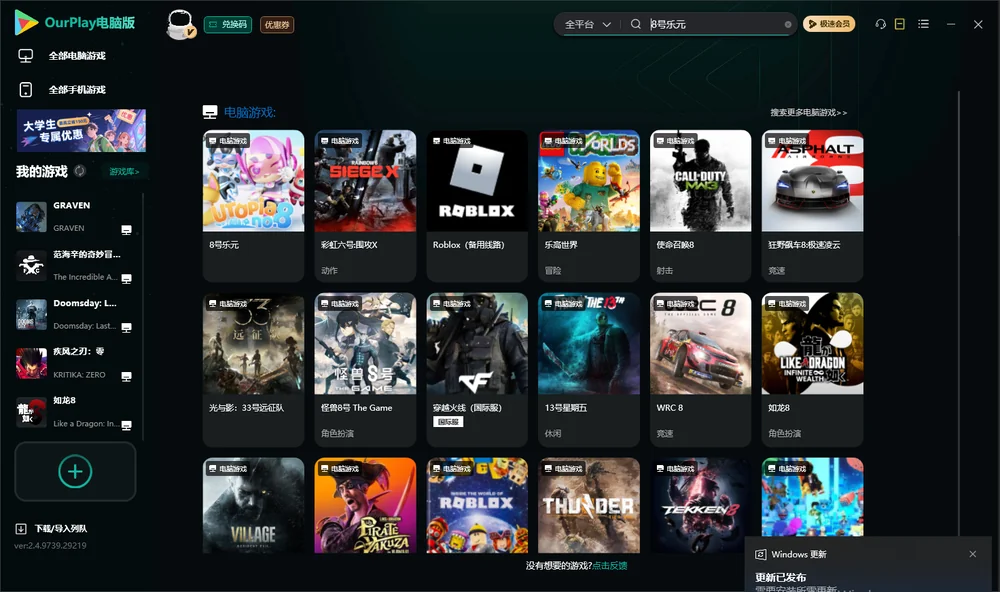Click PC icon beside Doomsday entry
The image size is (1000, 592).
pyautogui.click(x=126, y=327)
